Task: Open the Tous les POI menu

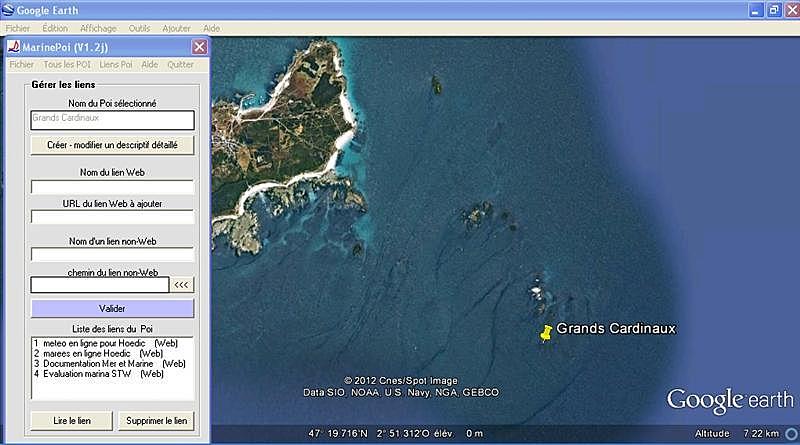Action: click(x=67, y=64)
